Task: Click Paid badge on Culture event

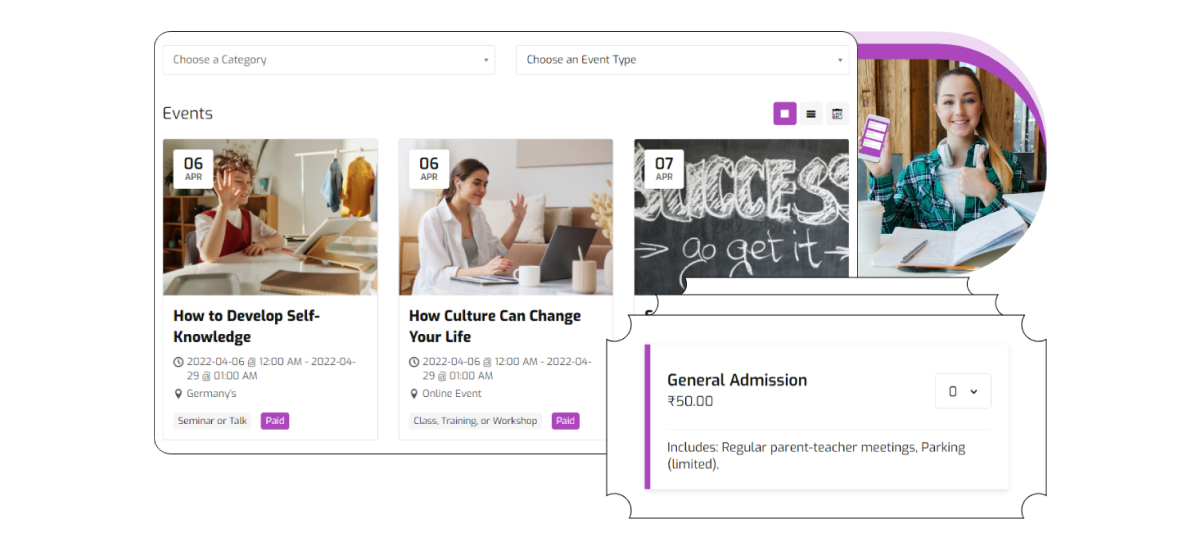Action: pos(565,421)
